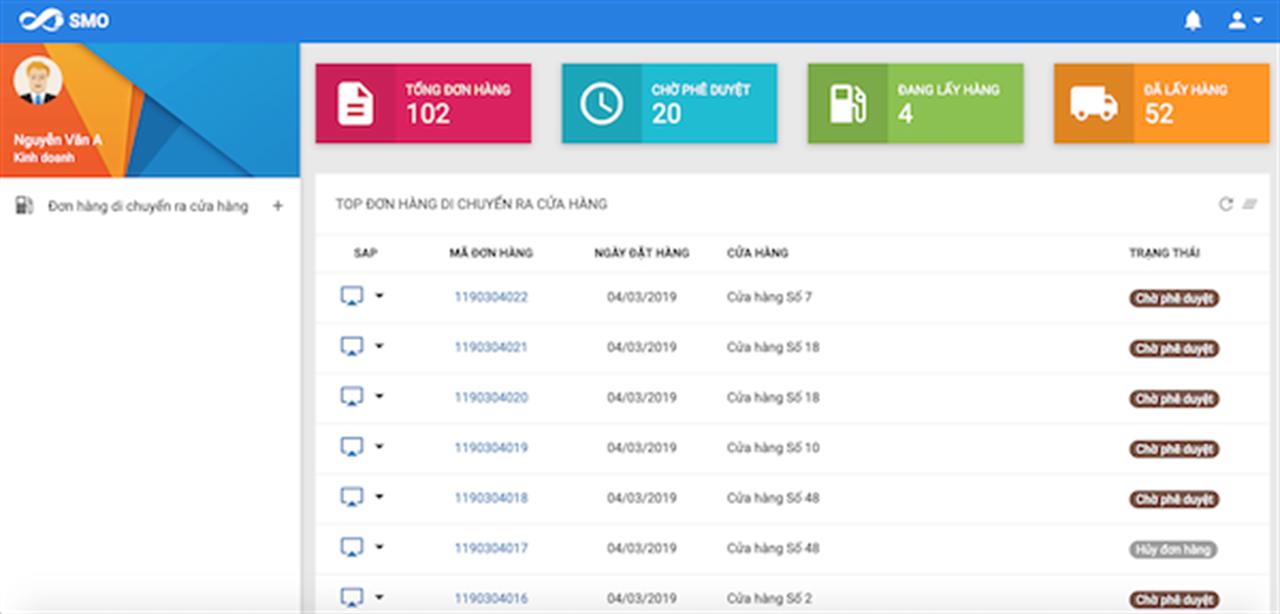Image resolution: width=1280 pixels, height=614 pixels.
Task: Expand SAP dropdown arrow for order 1190304018
Action: [x=379, y=496]
